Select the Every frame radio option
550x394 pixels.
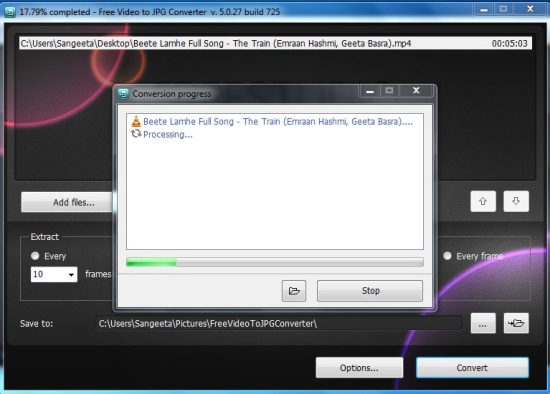tap(447, 256)
